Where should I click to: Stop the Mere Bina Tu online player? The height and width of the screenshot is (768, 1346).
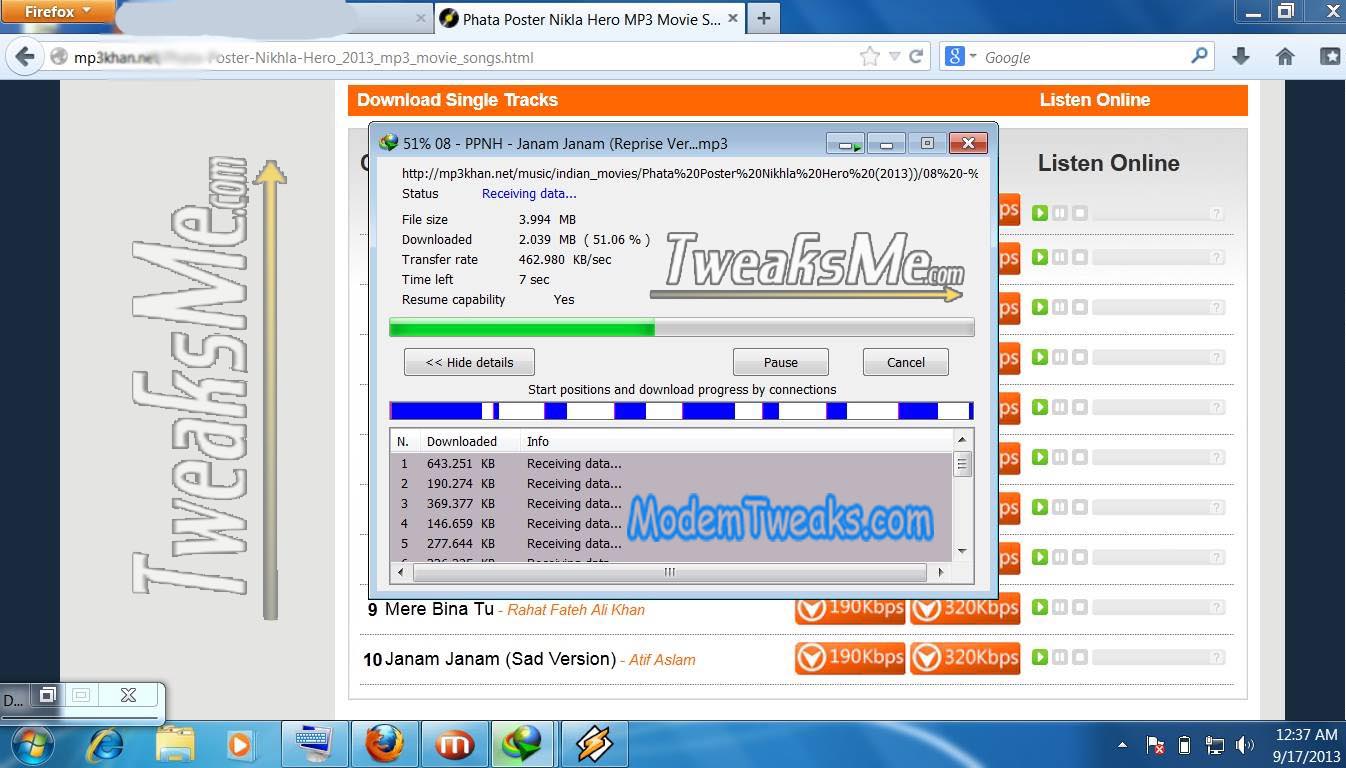tap(1080, 607)
